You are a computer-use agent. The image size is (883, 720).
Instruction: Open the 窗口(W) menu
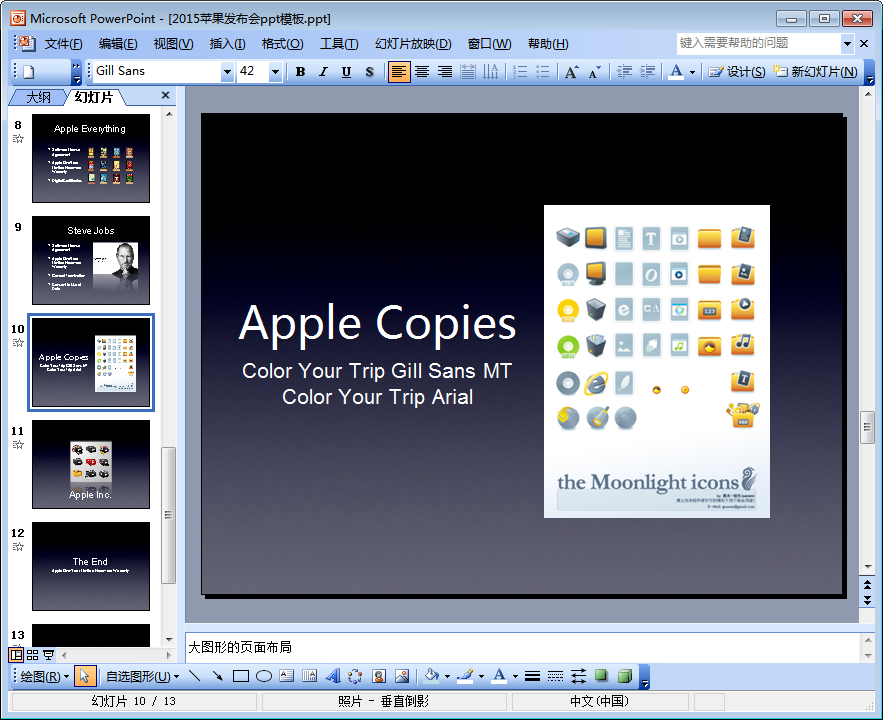pos(489,44)
